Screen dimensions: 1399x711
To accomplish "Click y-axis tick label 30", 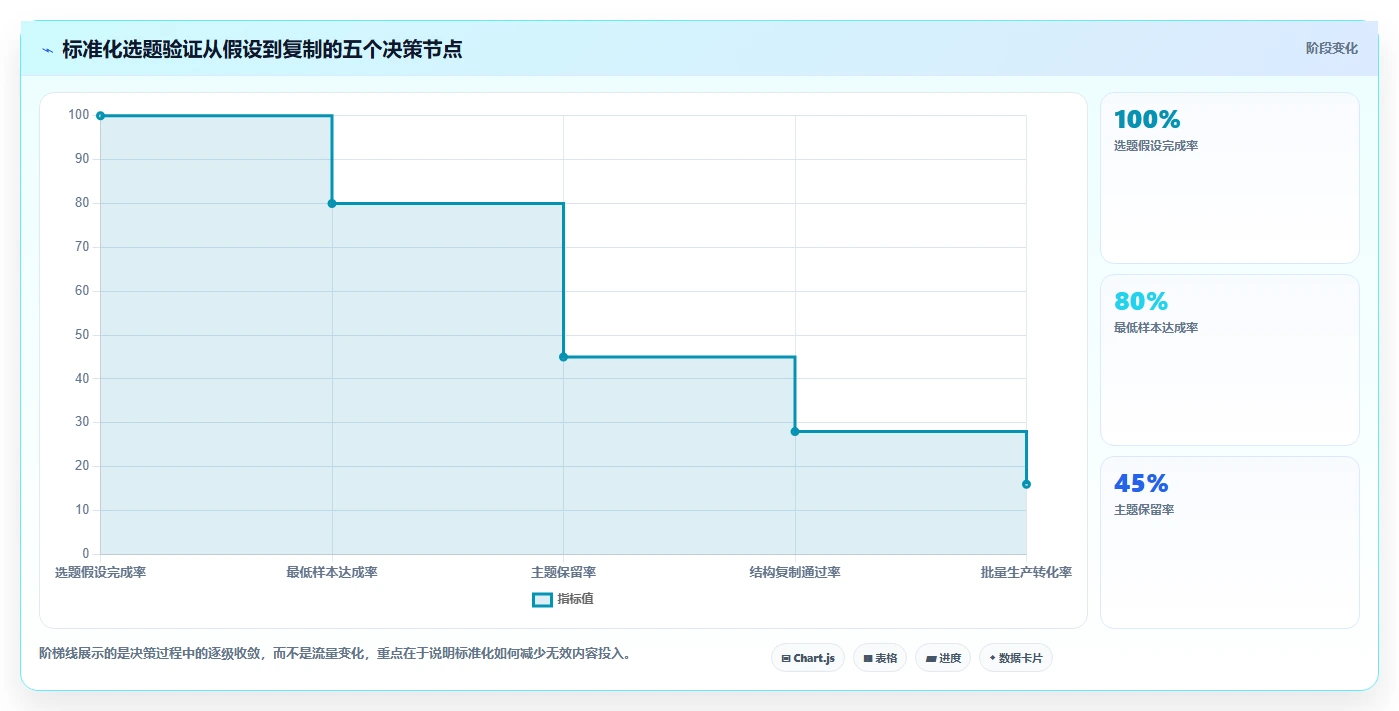I will coord(82,422).
